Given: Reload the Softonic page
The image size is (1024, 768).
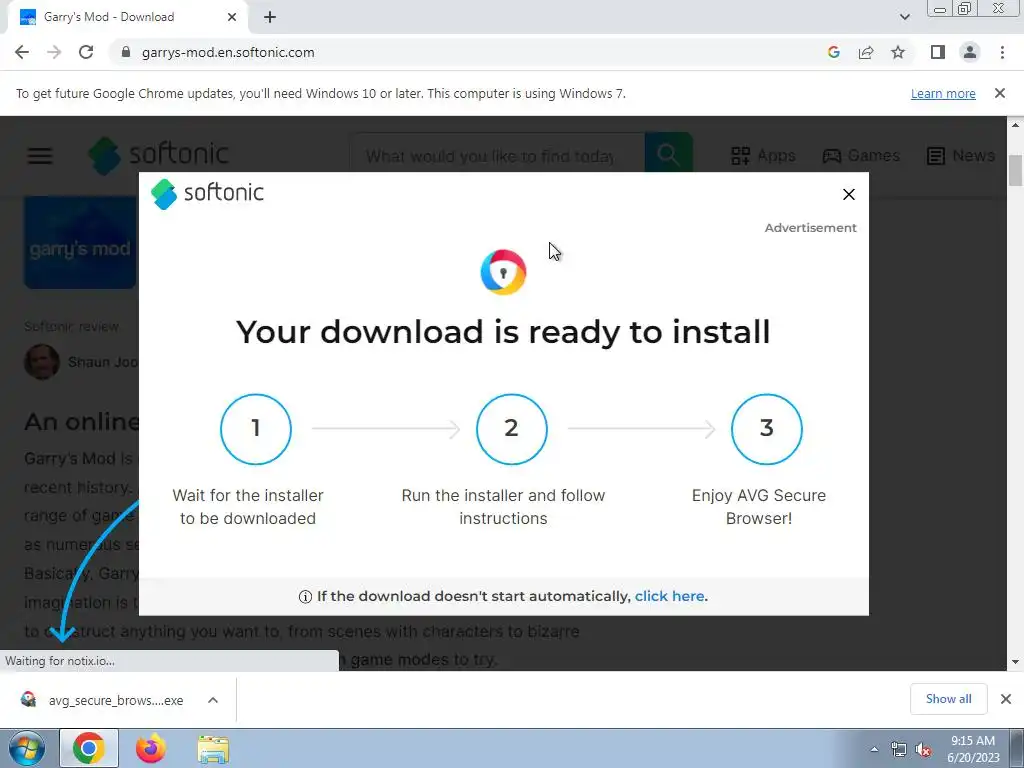Looking at the screenshot, I should [x=86, y=52].
